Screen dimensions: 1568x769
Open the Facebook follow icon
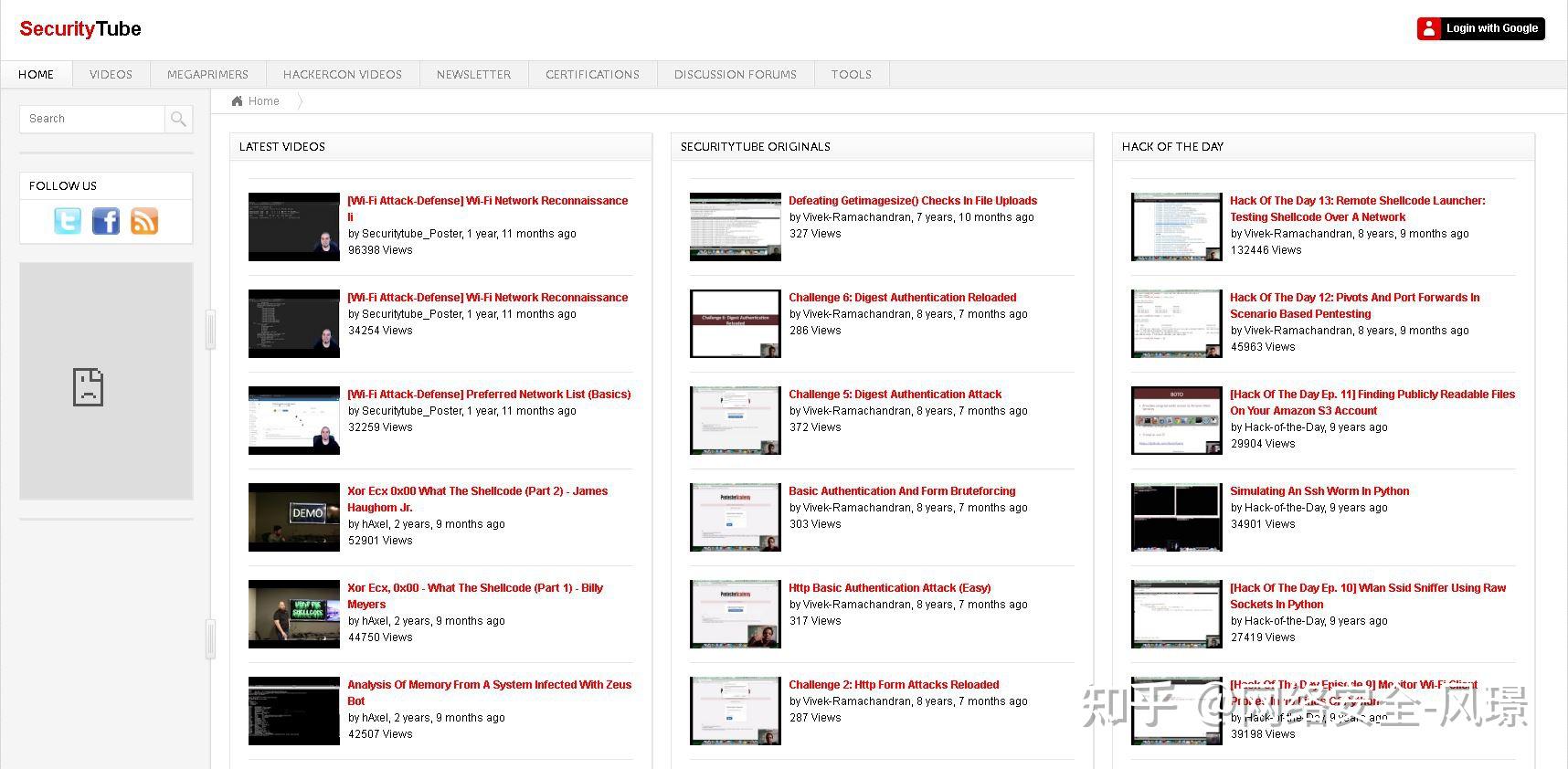[x=106, y=221]
